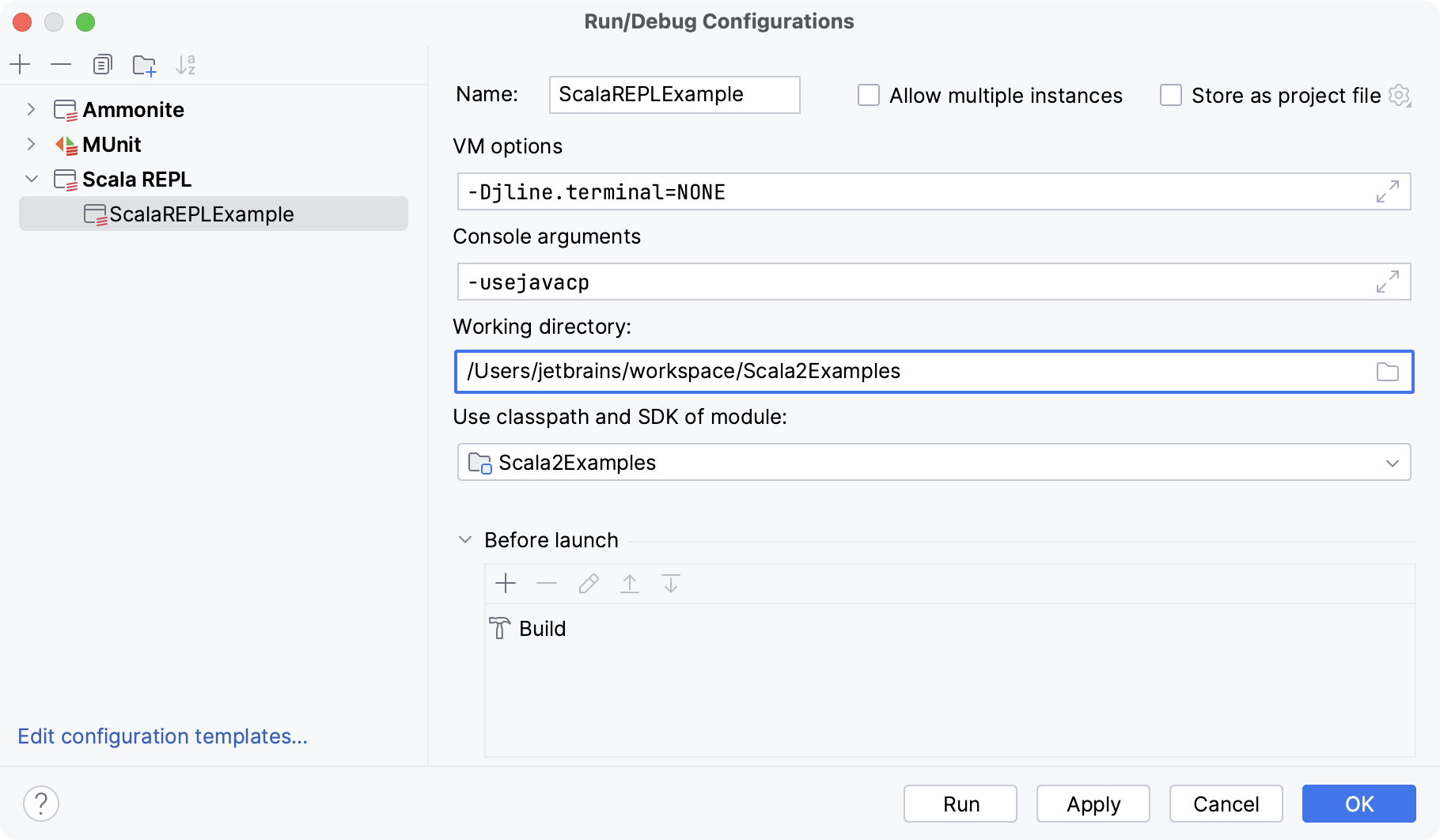
Task: Sort configurations alphabetically
Action: pyautogui.click(x=186, y=65)
